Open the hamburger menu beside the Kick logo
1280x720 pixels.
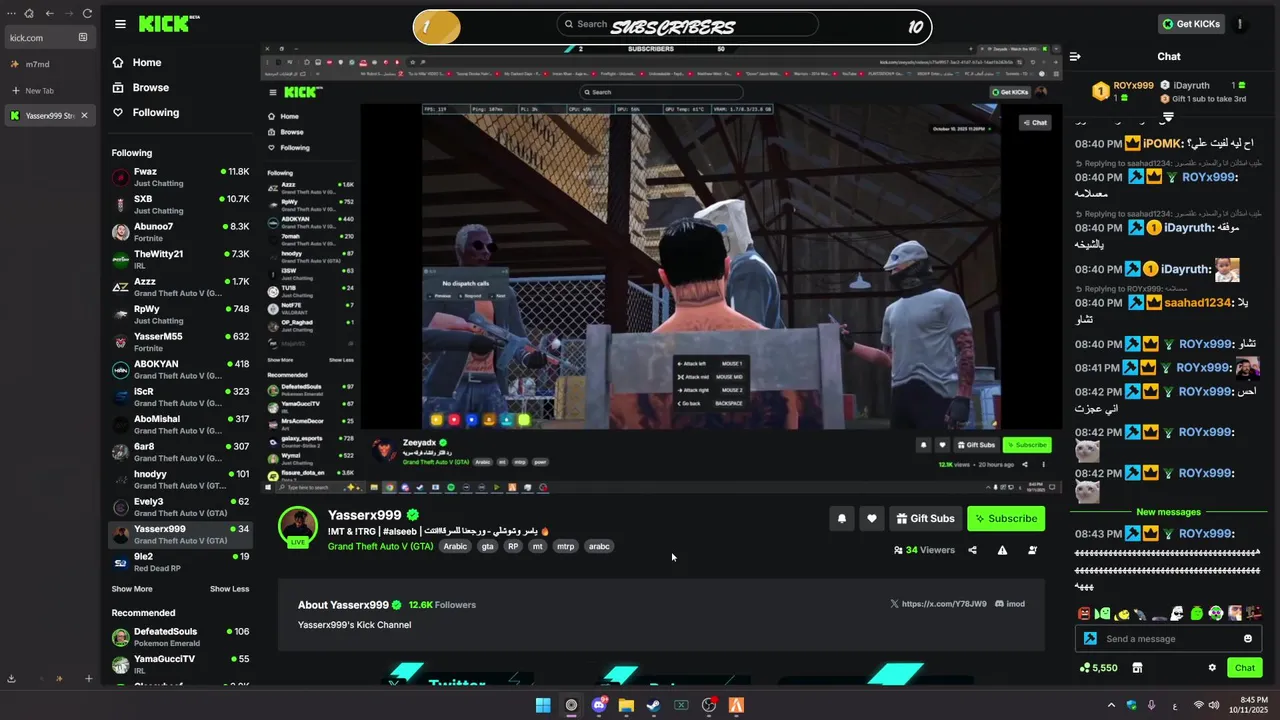pos(120,24)
